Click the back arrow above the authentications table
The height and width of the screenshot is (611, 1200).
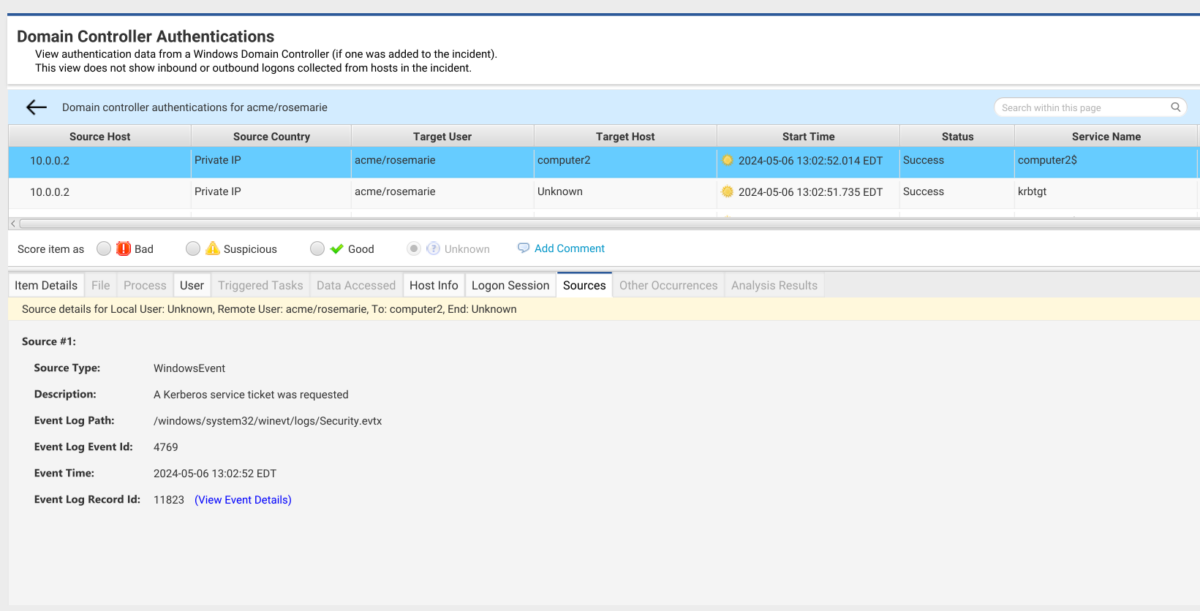point(37,107)
